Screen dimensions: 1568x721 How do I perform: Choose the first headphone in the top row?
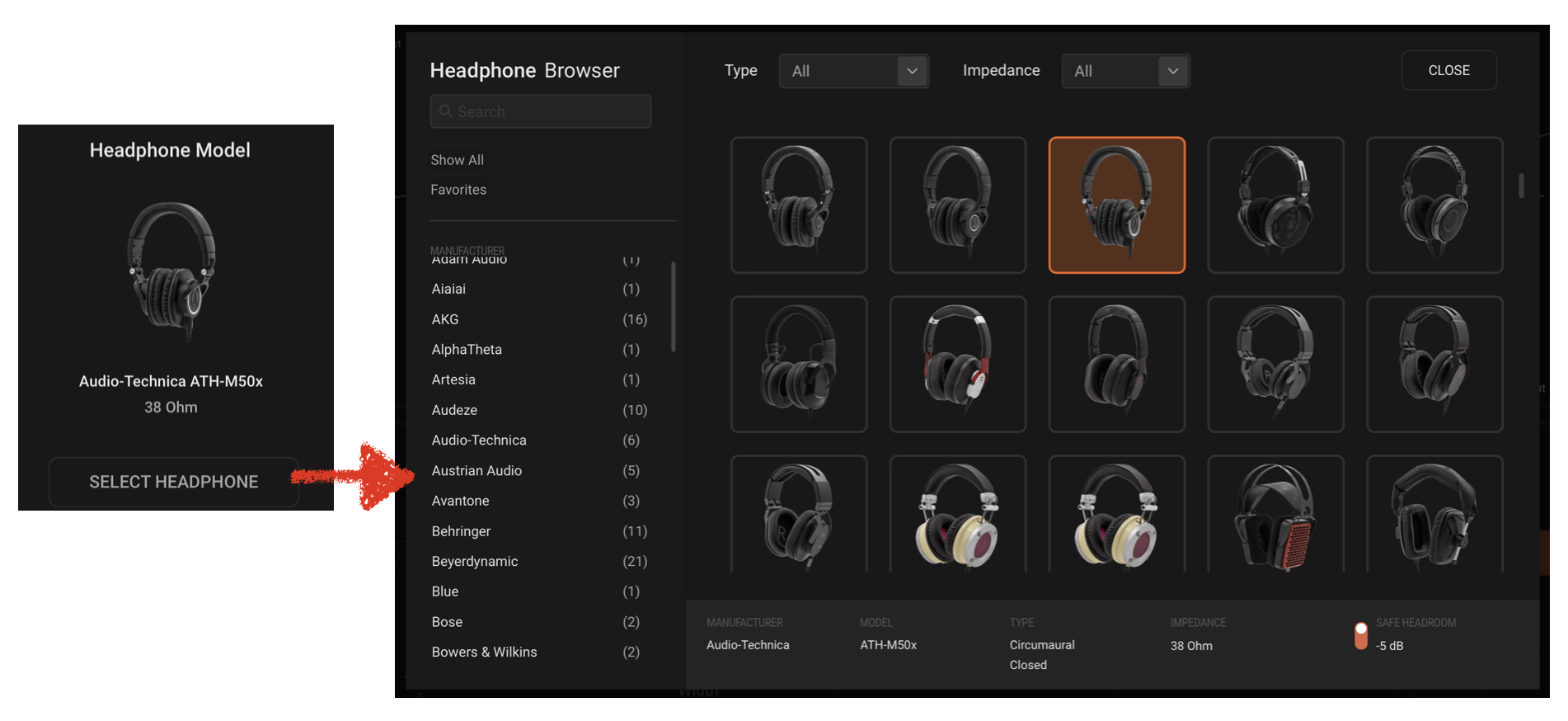coord(798,205)
